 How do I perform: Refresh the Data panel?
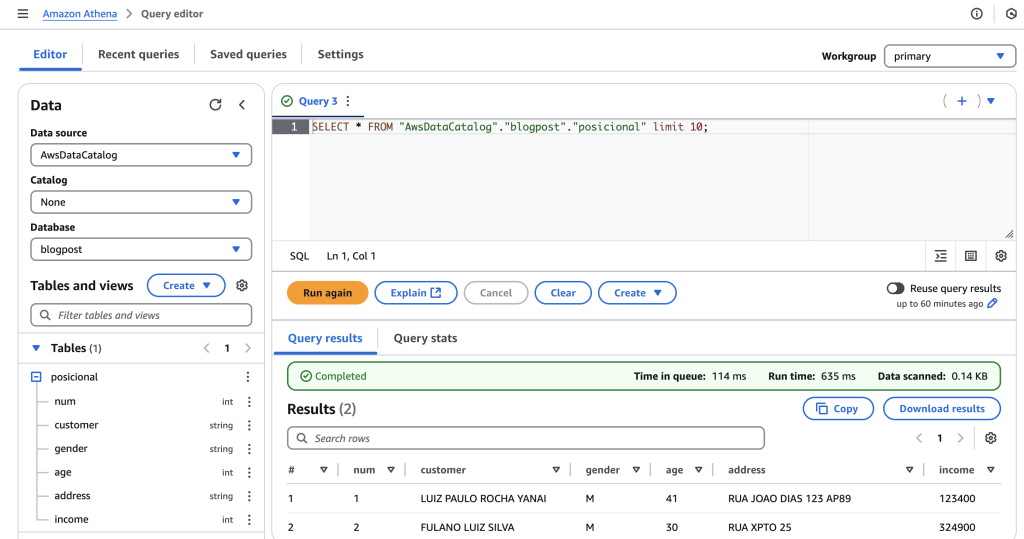click(x=216, y=105)
